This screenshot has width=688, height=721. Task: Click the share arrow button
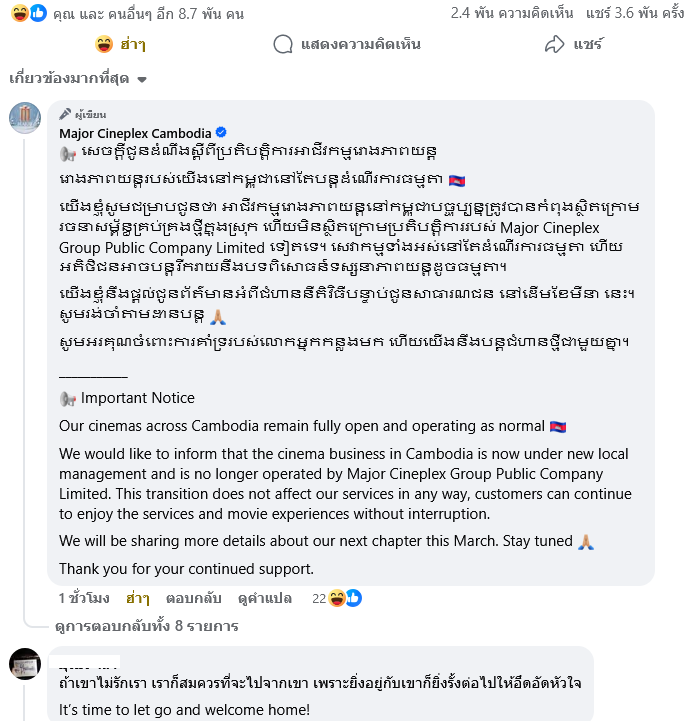(574, 44)
